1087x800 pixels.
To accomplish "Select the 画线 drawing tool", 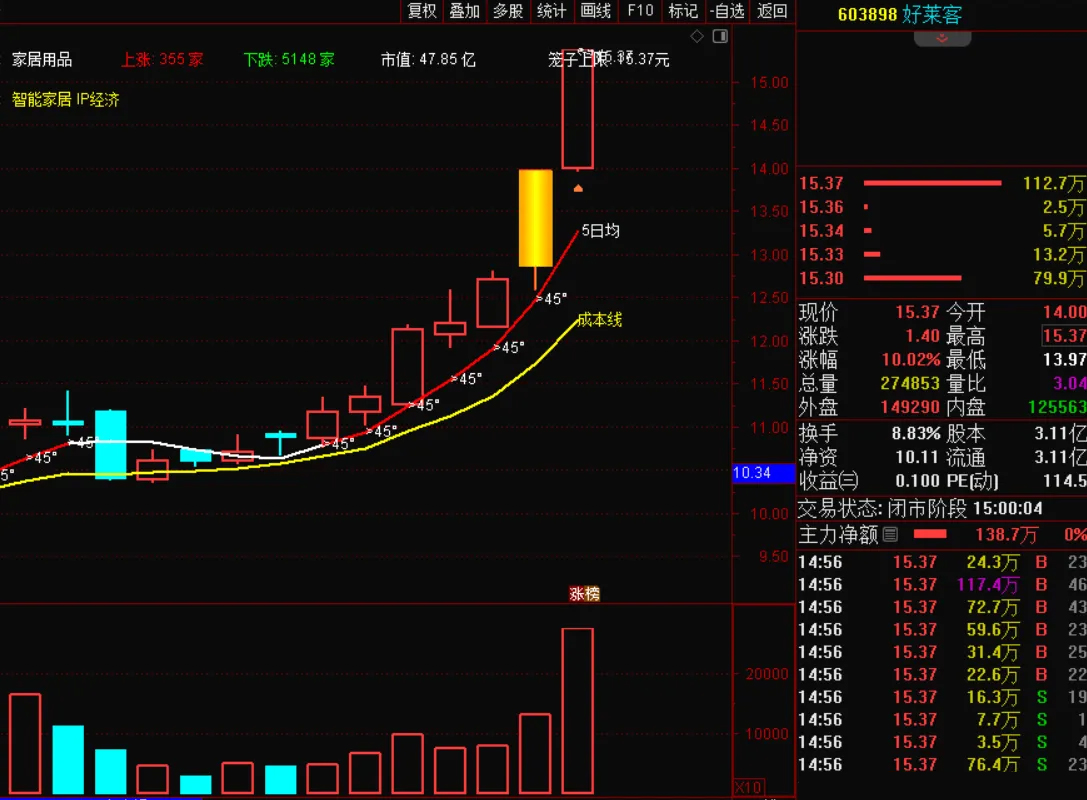I will tap(594, 12).
